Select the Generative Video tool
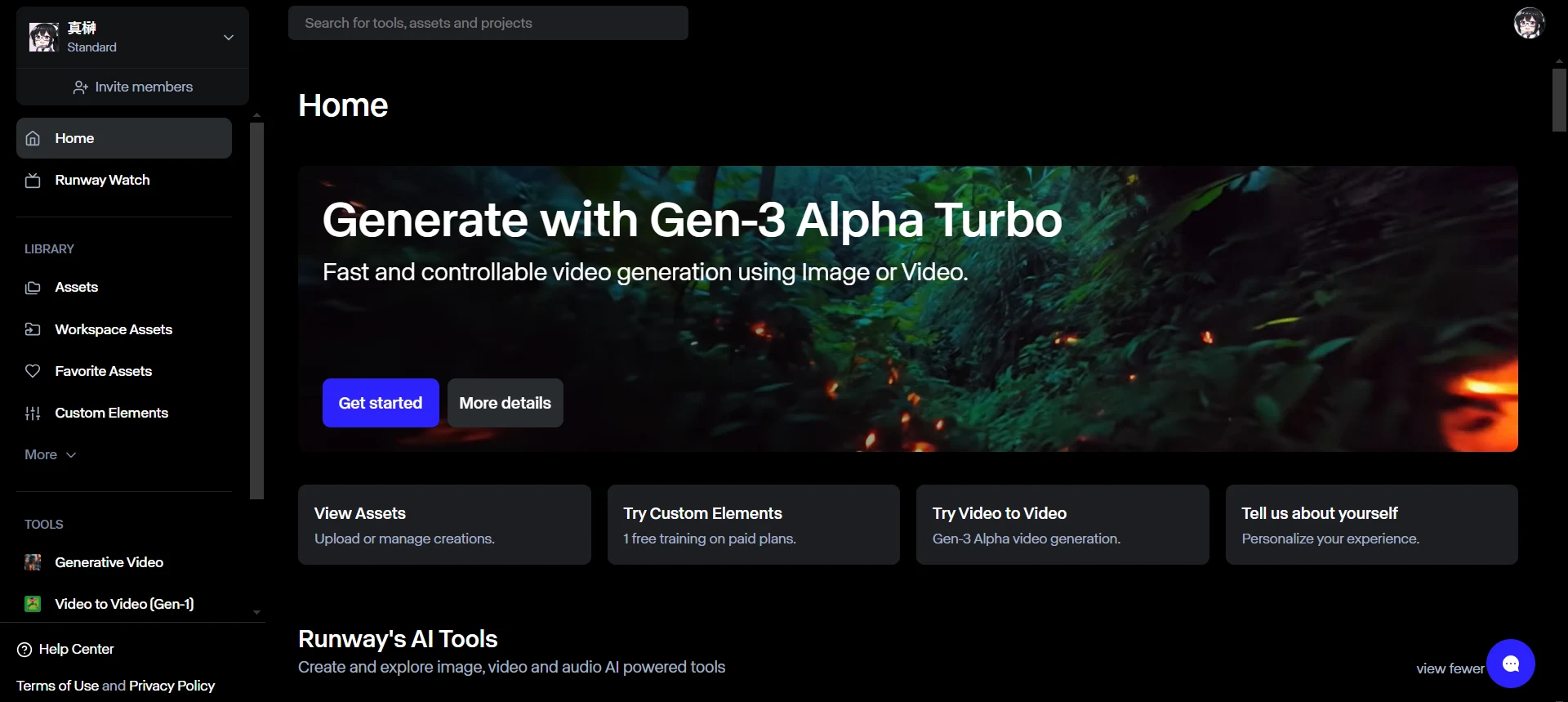The image size is (1568, 702). [124, 562]
